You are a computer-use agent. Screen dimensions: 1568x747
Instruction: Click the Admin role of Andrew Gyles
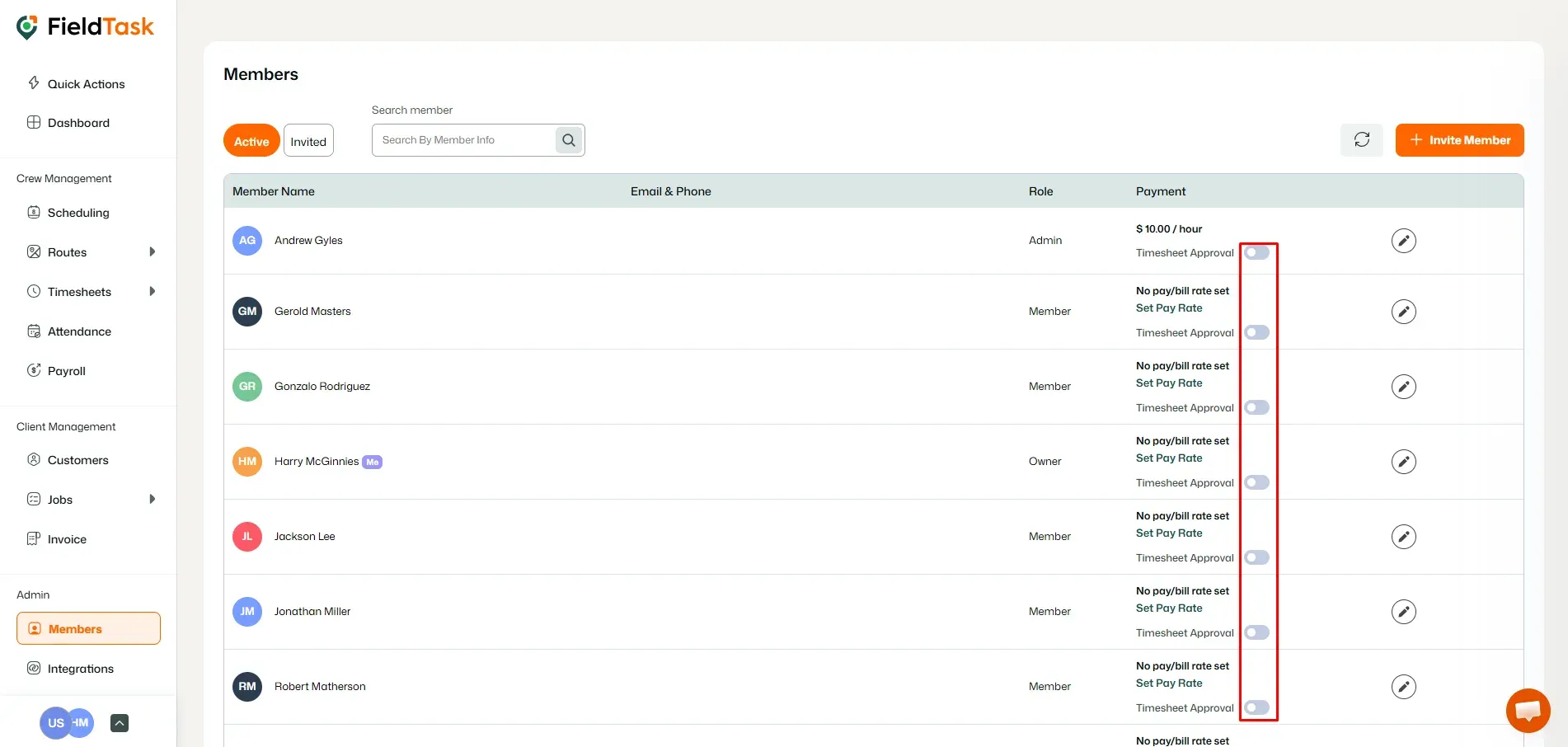point(1045,241)
